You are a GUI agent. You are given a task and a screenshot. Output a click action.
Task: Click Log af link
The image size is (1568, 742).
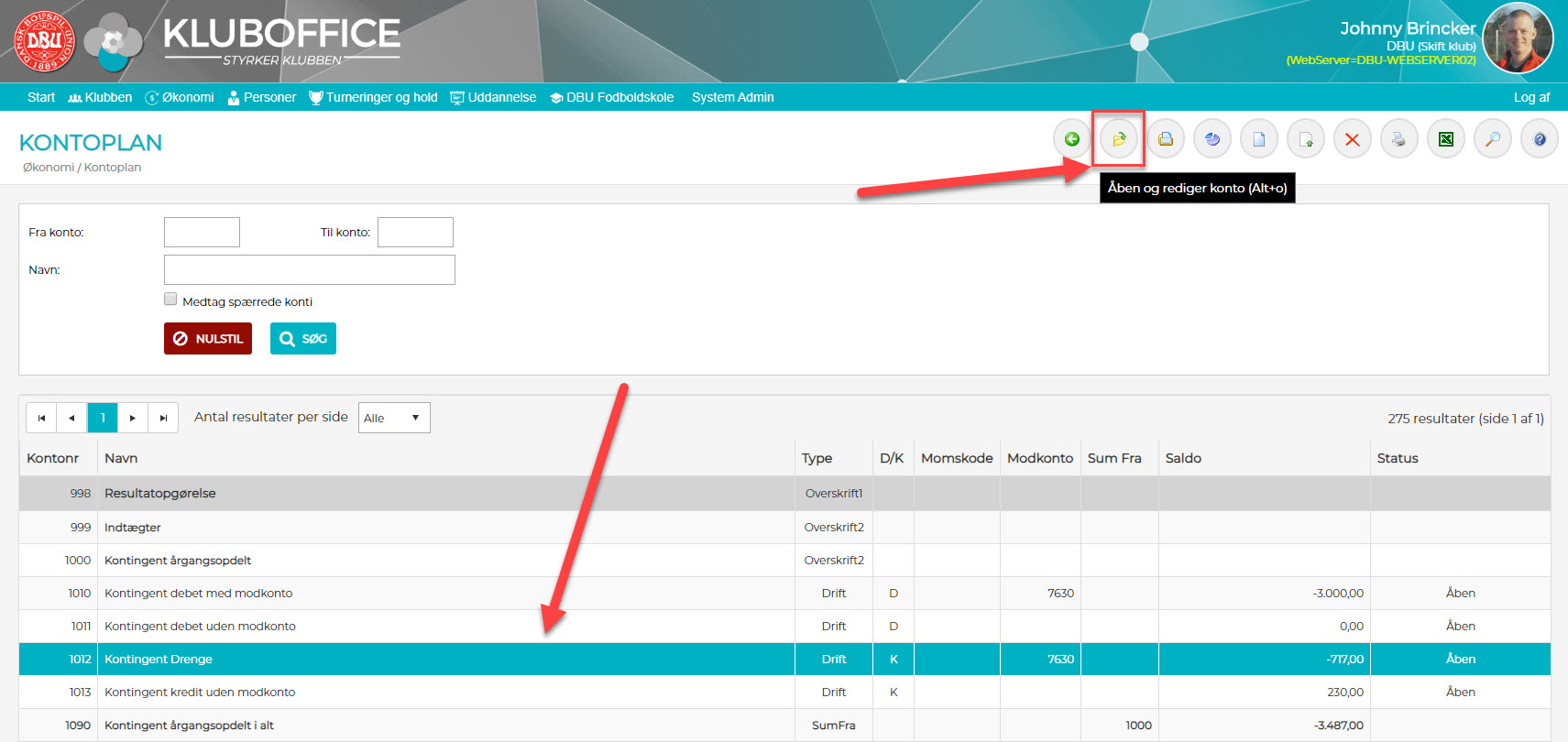point(1530,97)
